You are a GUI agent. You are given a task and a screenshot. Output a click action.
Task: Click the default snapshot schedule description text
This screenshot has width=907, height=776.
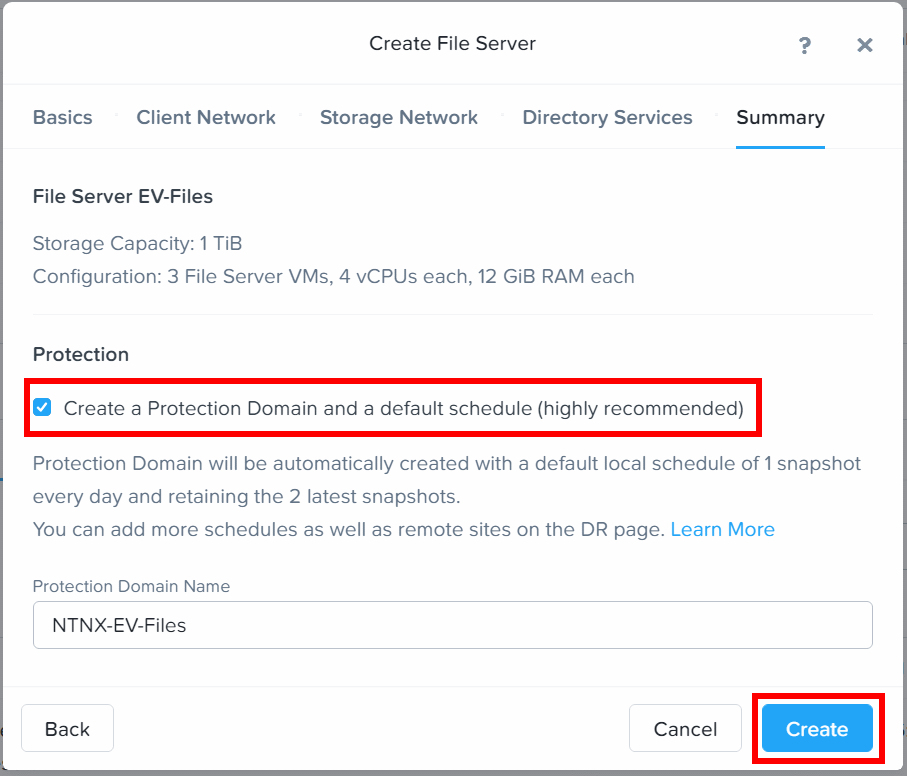(x=446, y=480)
